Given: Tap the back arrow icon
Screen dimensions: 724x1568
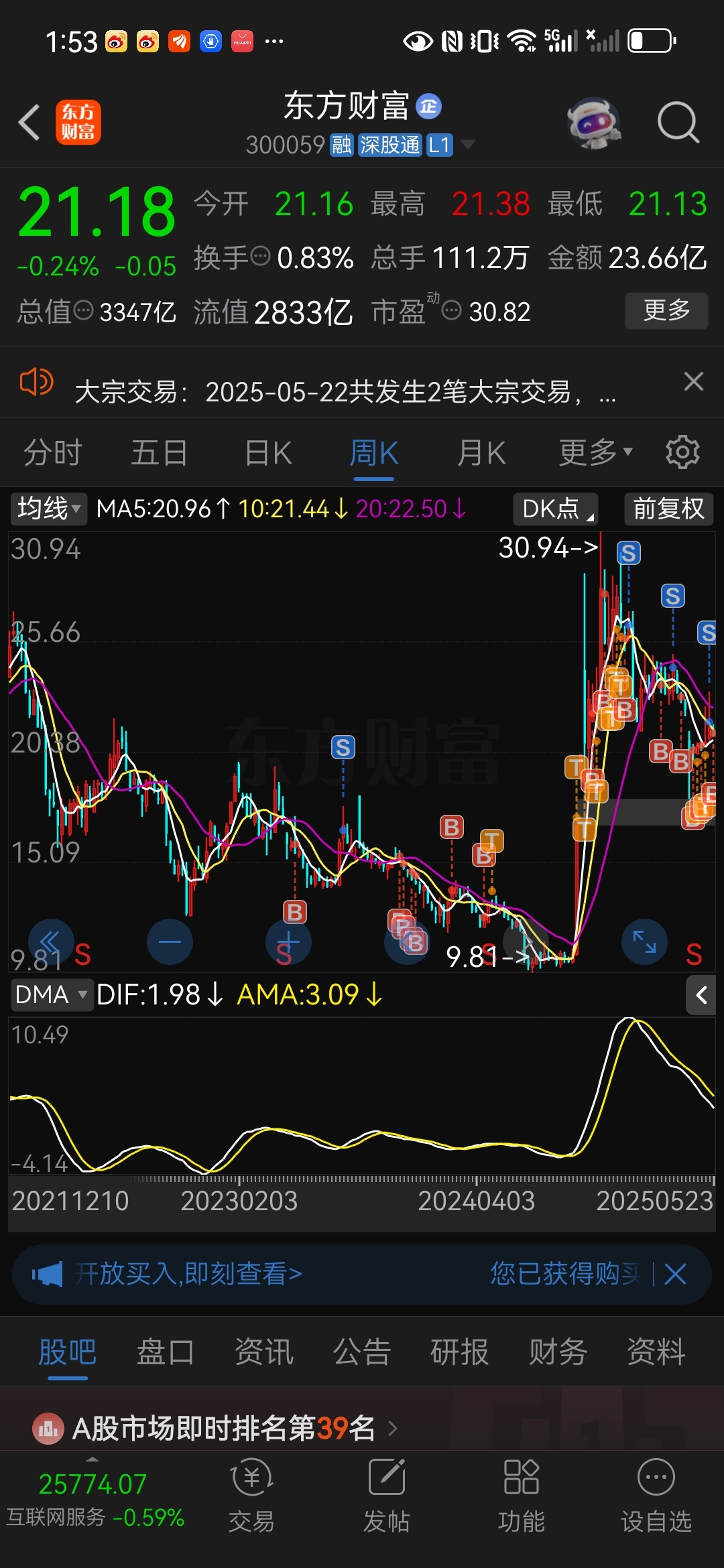Looking at the screenshot, I should (29, 123).
